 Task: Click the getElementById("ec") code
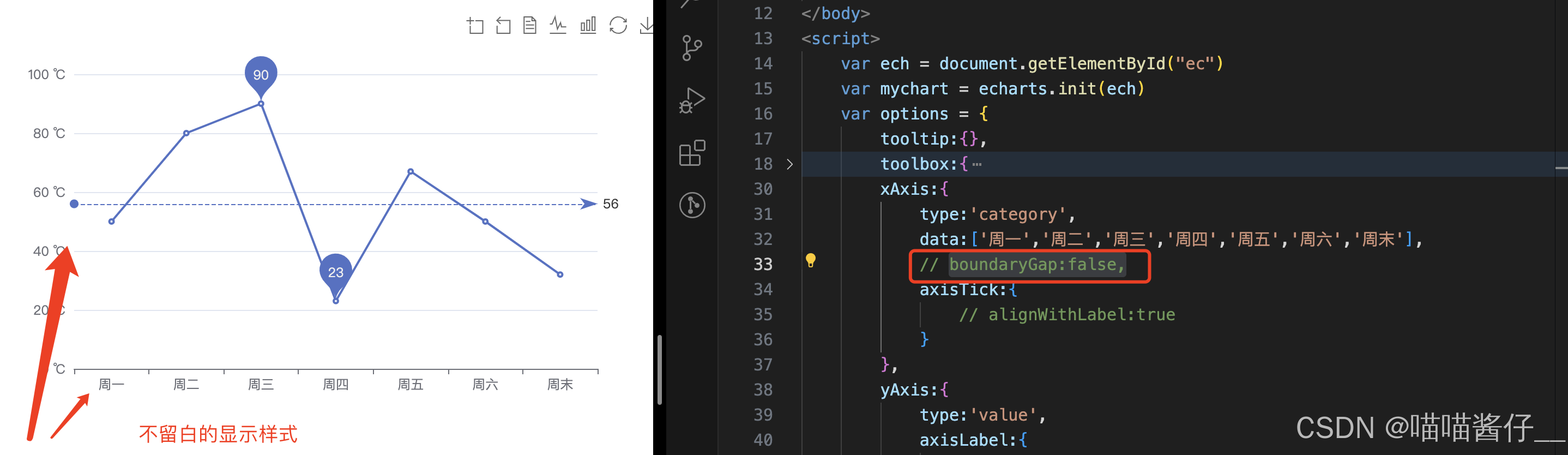point(1125,63)
